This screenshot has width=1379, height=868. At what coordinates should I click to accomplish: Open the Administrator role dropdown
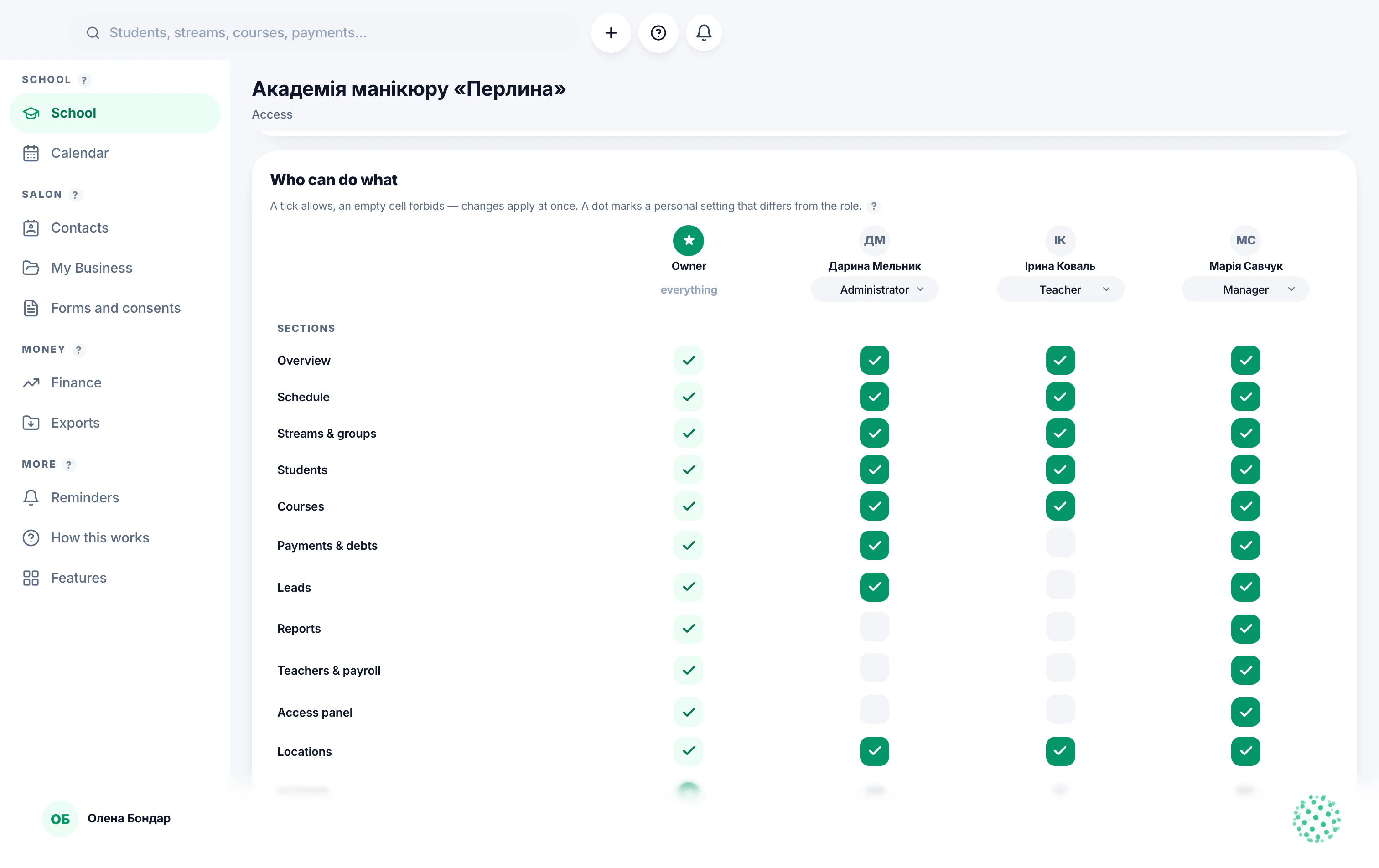click(x=874, y=289)
